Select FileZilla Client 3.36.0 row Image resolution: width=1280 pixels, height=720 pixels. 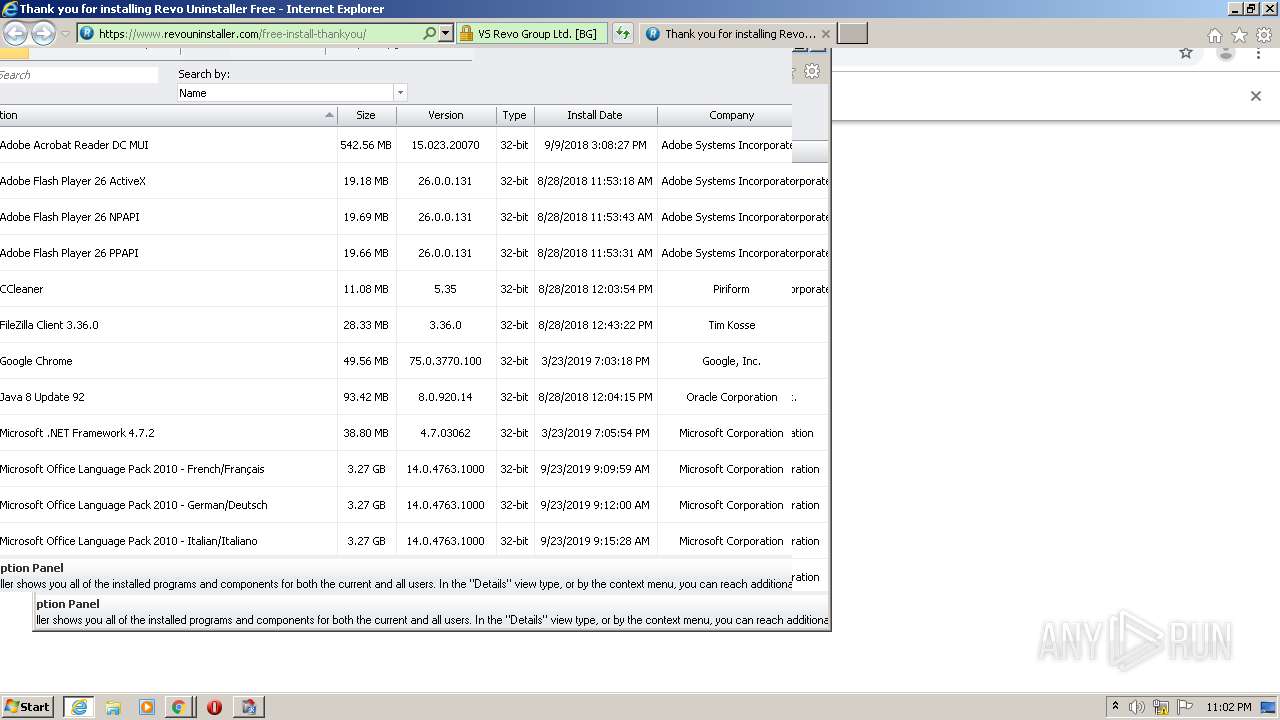(x=396, y=325)
